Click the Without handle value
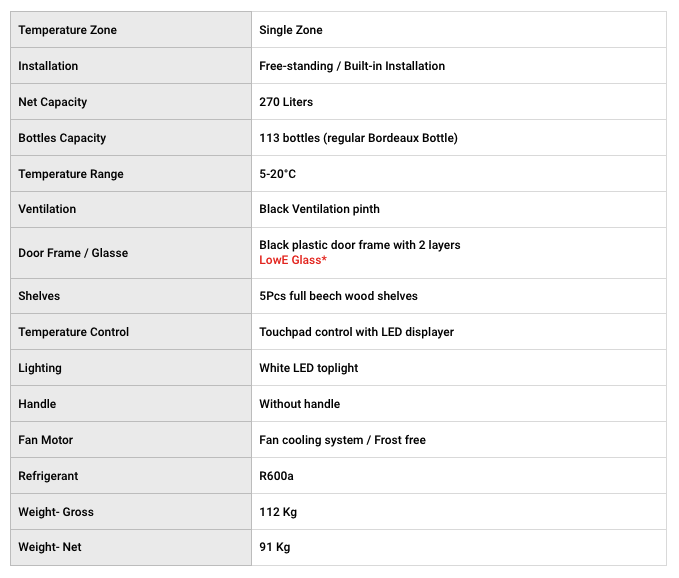Image resolution: width=679 pixels, height=578 pixels. (x=299, y=404)
